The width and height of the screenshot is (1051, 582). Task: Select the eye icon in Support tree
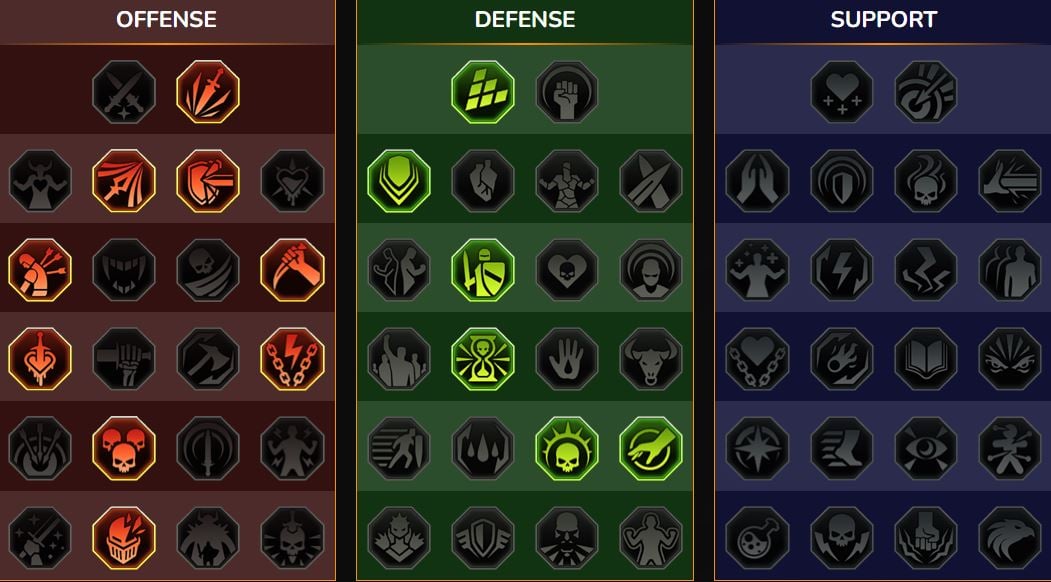pyautogui.click(x=926, y=448)
